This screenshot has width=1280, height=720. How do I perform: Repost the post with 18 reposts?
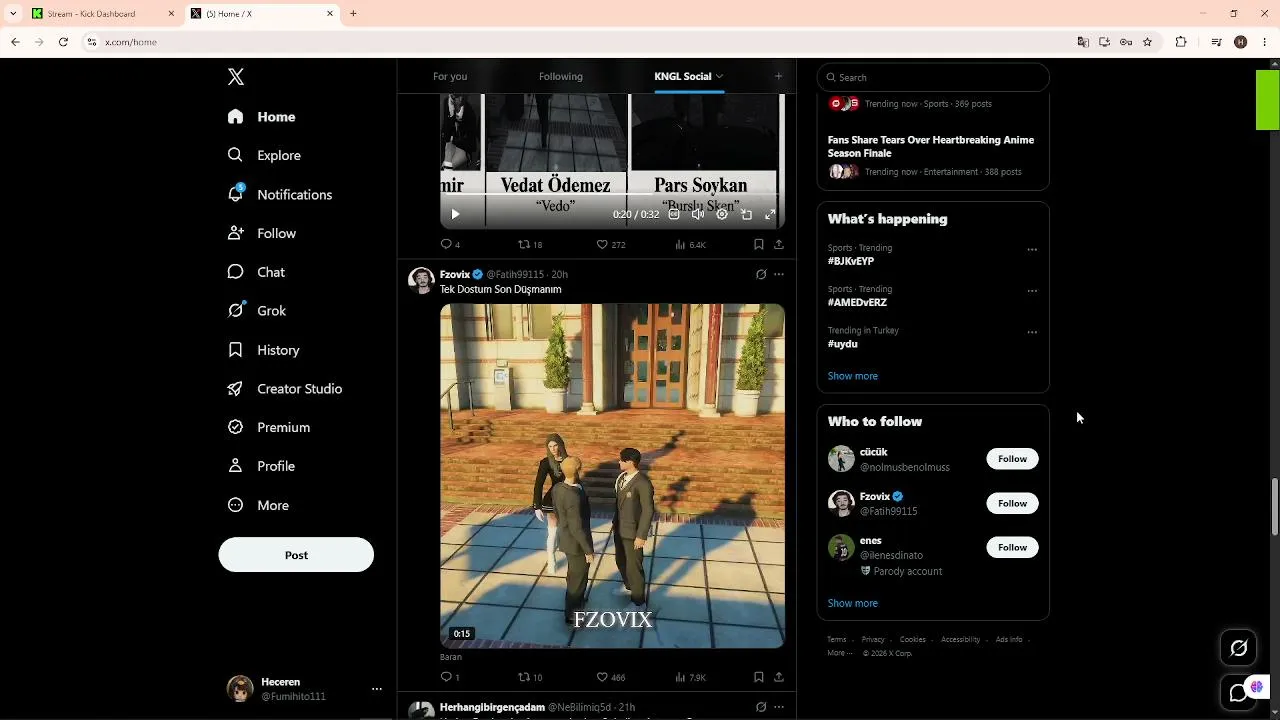pos(529,244)
